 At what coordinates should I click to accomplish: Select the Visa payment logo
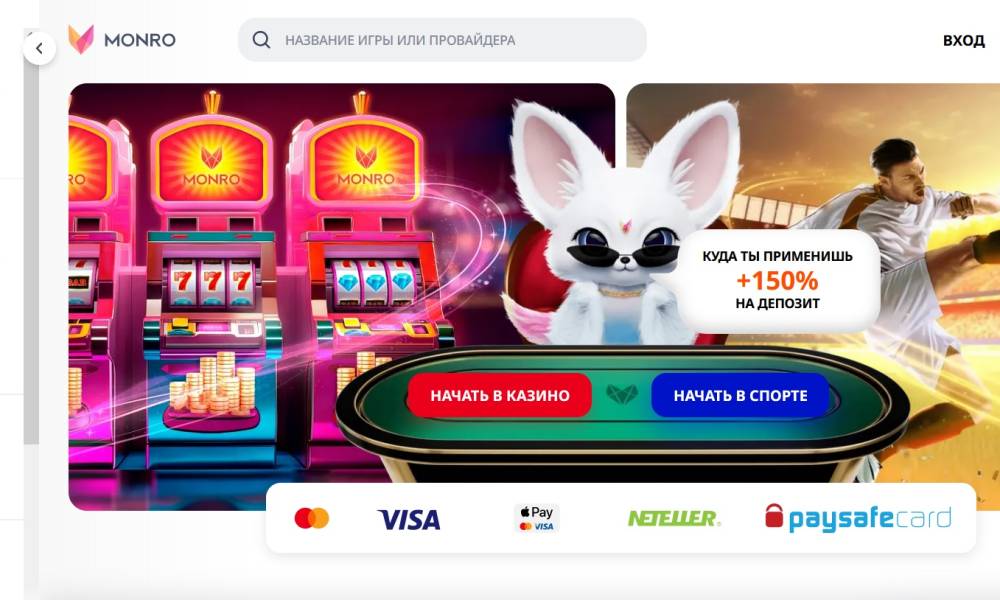409,520
